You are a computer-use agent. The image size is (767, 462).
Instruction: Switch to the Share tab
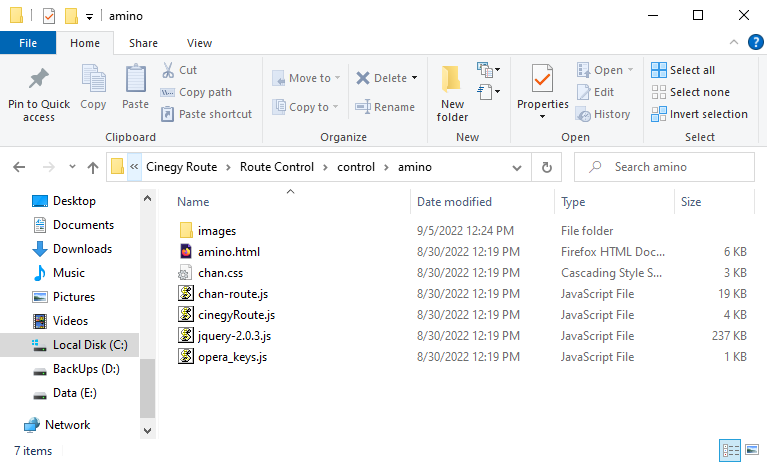point(143,43)
